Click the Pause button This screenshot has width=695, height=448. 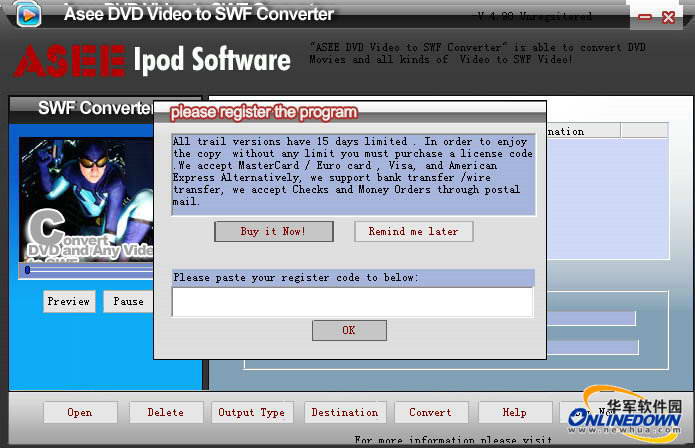[129, 301]
